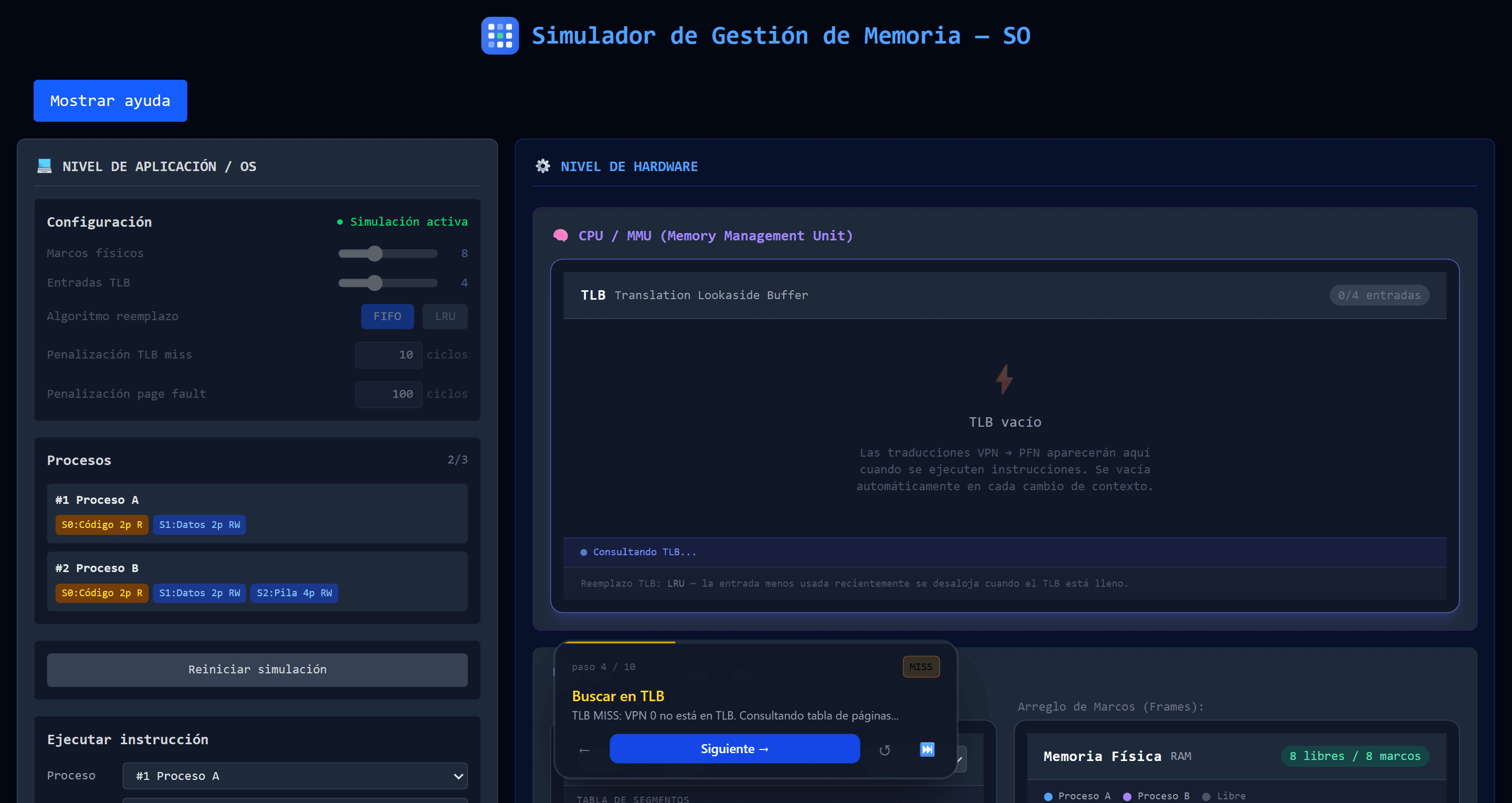Advance with the Siguiente button
The image size is (1512, 803).
734,749
